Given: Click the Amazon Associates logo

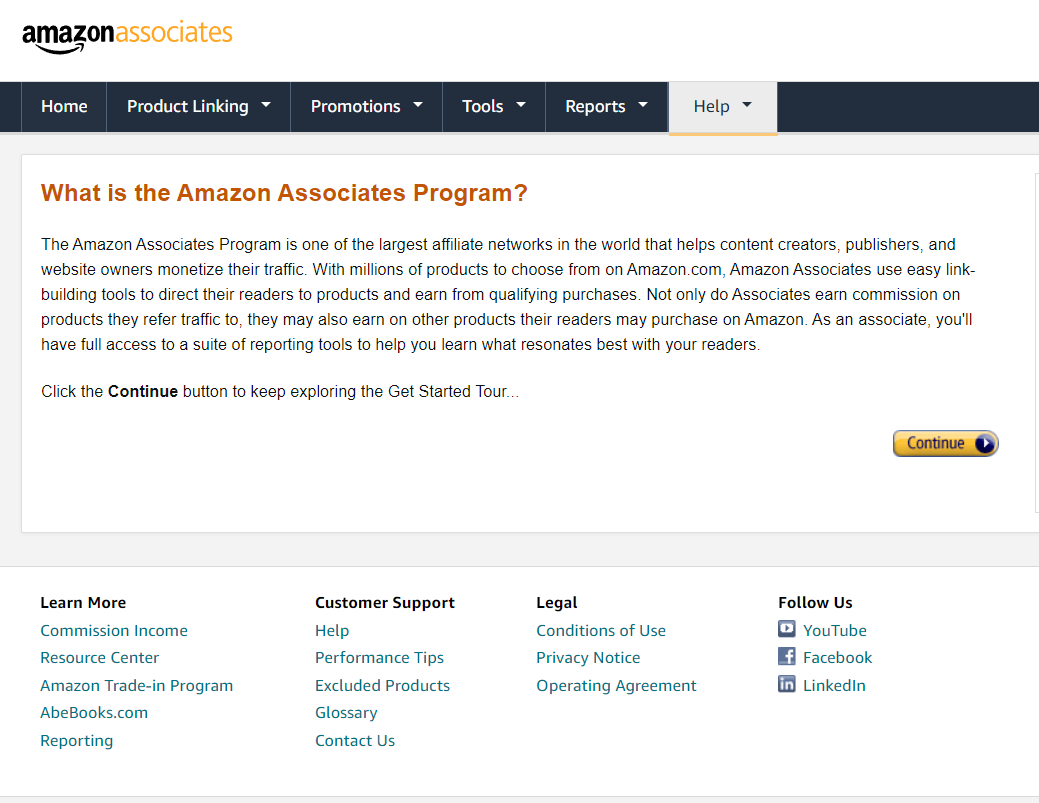Looking at the screenshot, I should [x=127, y=36].
